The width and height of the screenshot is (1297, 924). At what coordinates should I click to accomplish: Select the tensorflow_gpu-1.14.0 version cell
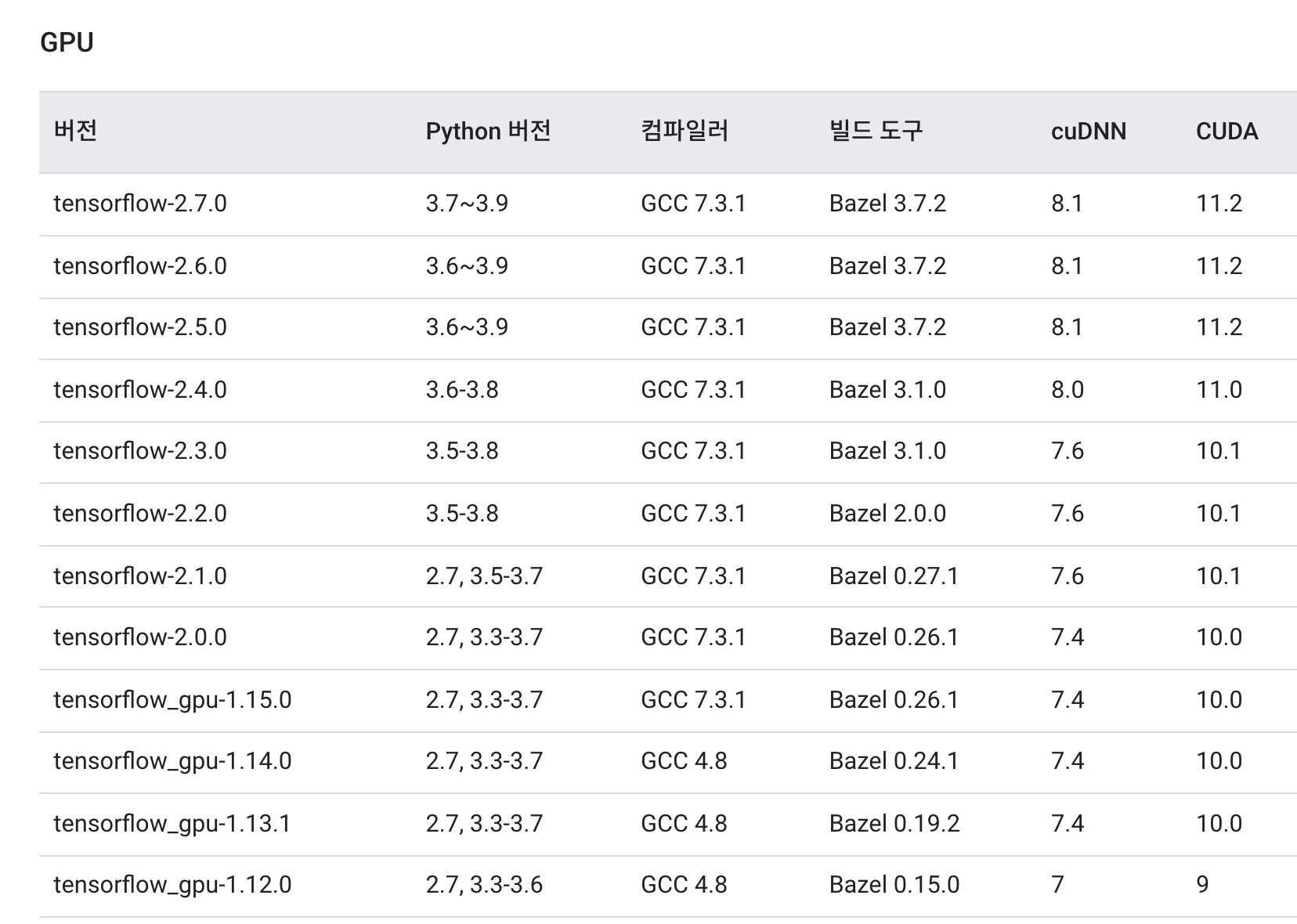click(x=172, y=761)
